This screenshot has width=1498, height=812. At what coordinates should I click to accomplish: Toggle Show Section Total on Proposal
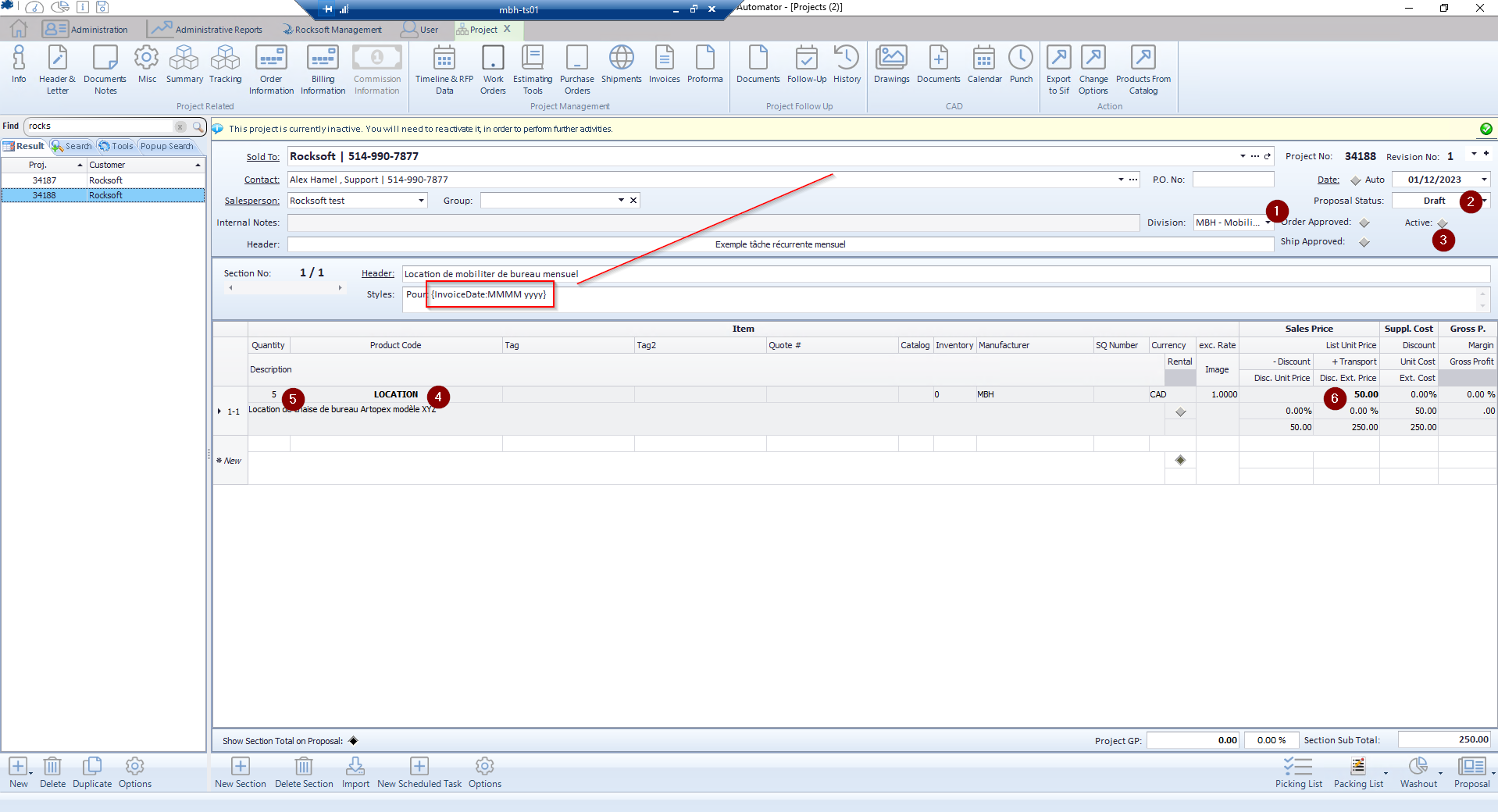coord(353,741)
